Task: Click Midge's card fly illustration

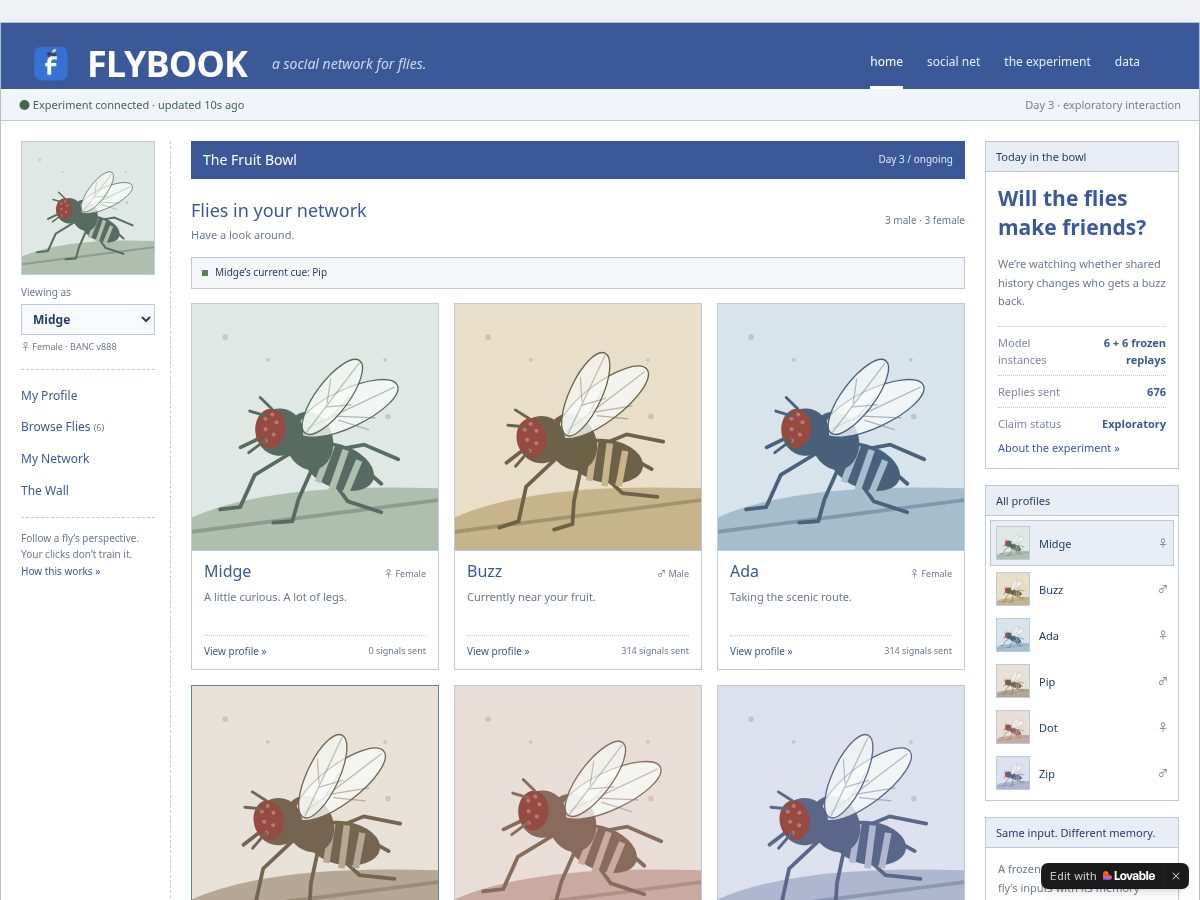Action: (315, 427)
